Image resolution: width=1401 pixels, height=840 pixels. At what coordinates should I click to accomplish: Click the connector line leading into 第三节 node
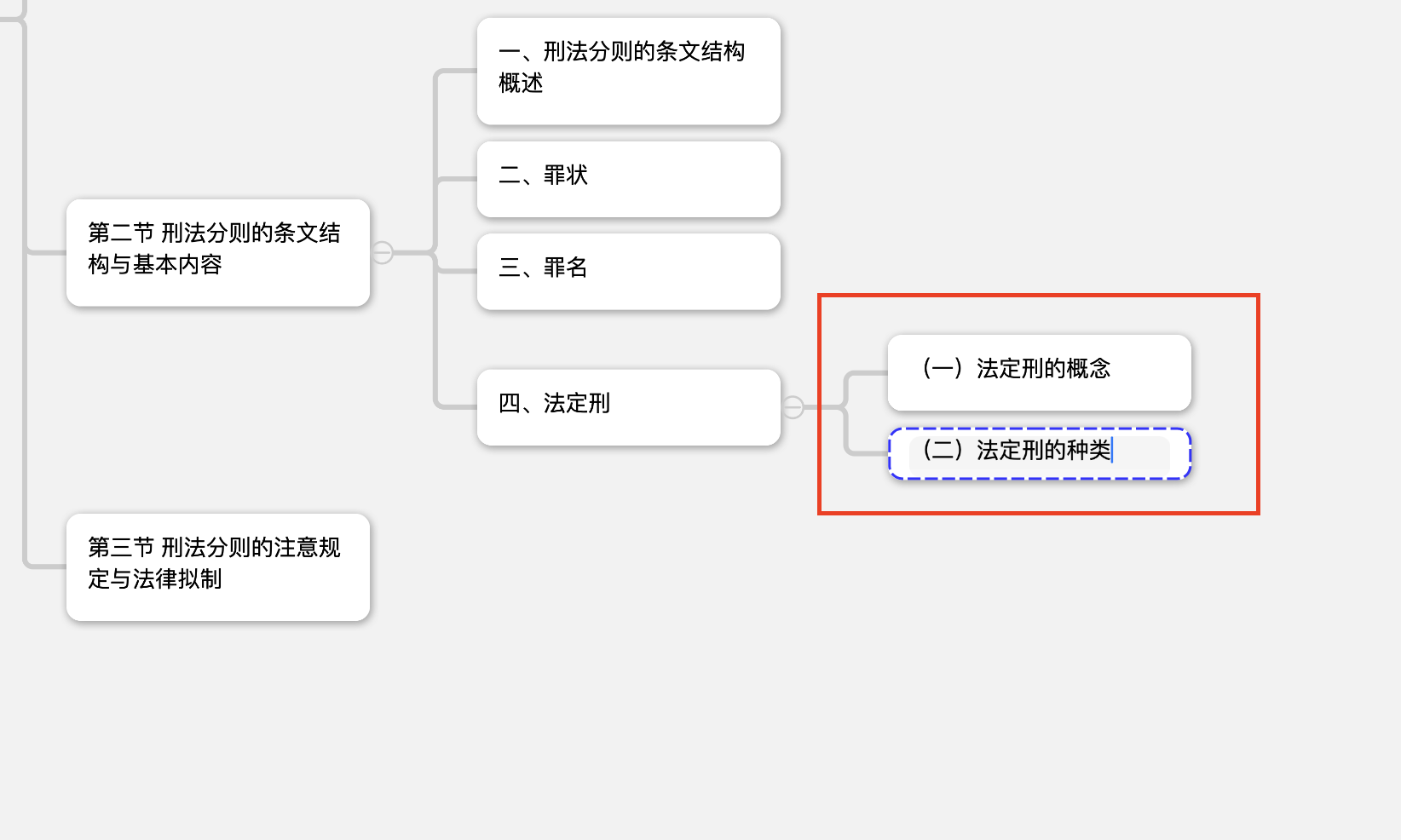point(46,565)
